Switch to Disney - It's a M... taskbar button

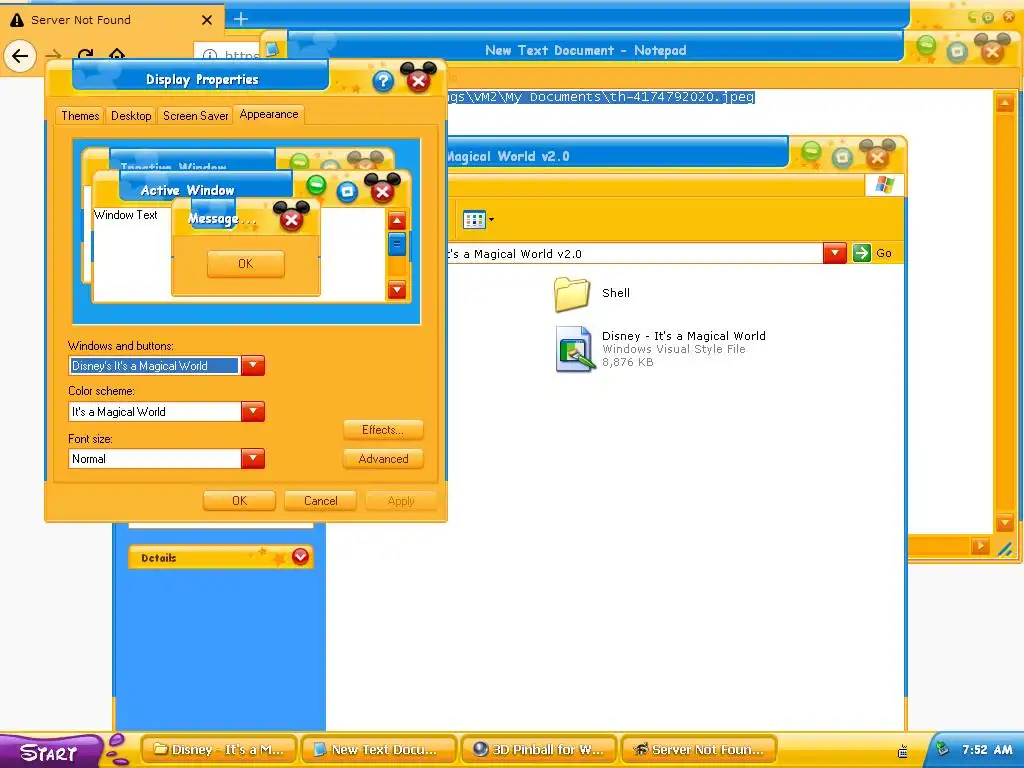[218, 750]
